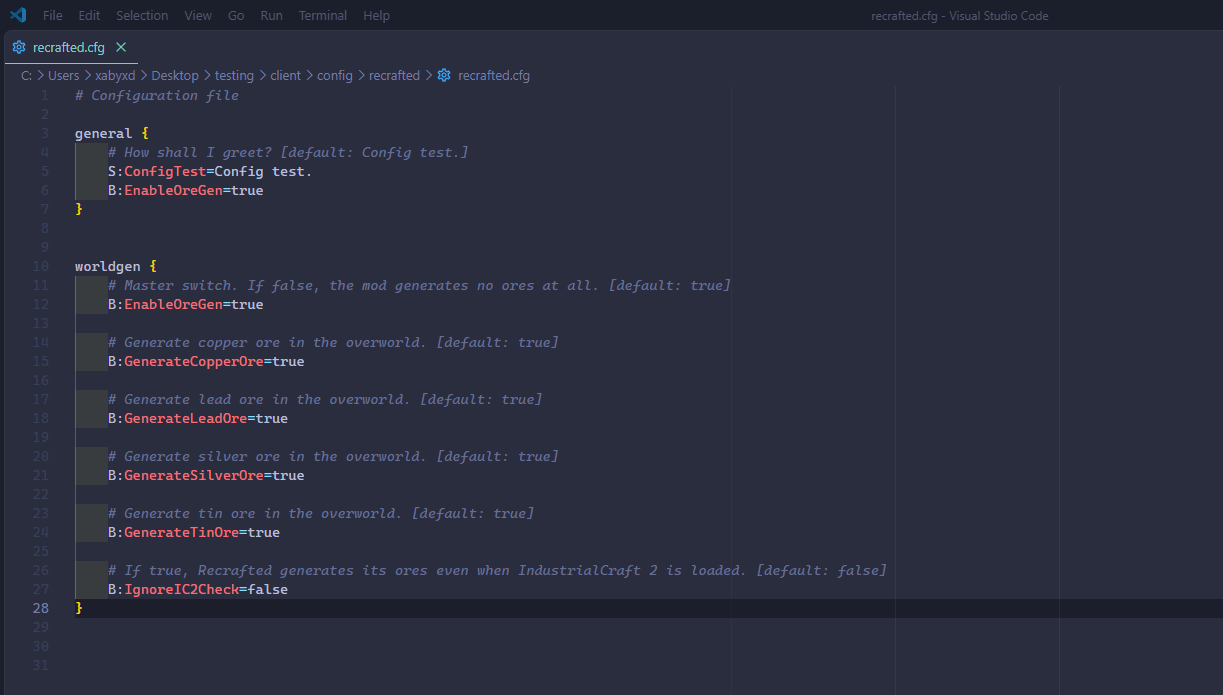Click 'EnableOreGen' on line 12

pos(173,304)
